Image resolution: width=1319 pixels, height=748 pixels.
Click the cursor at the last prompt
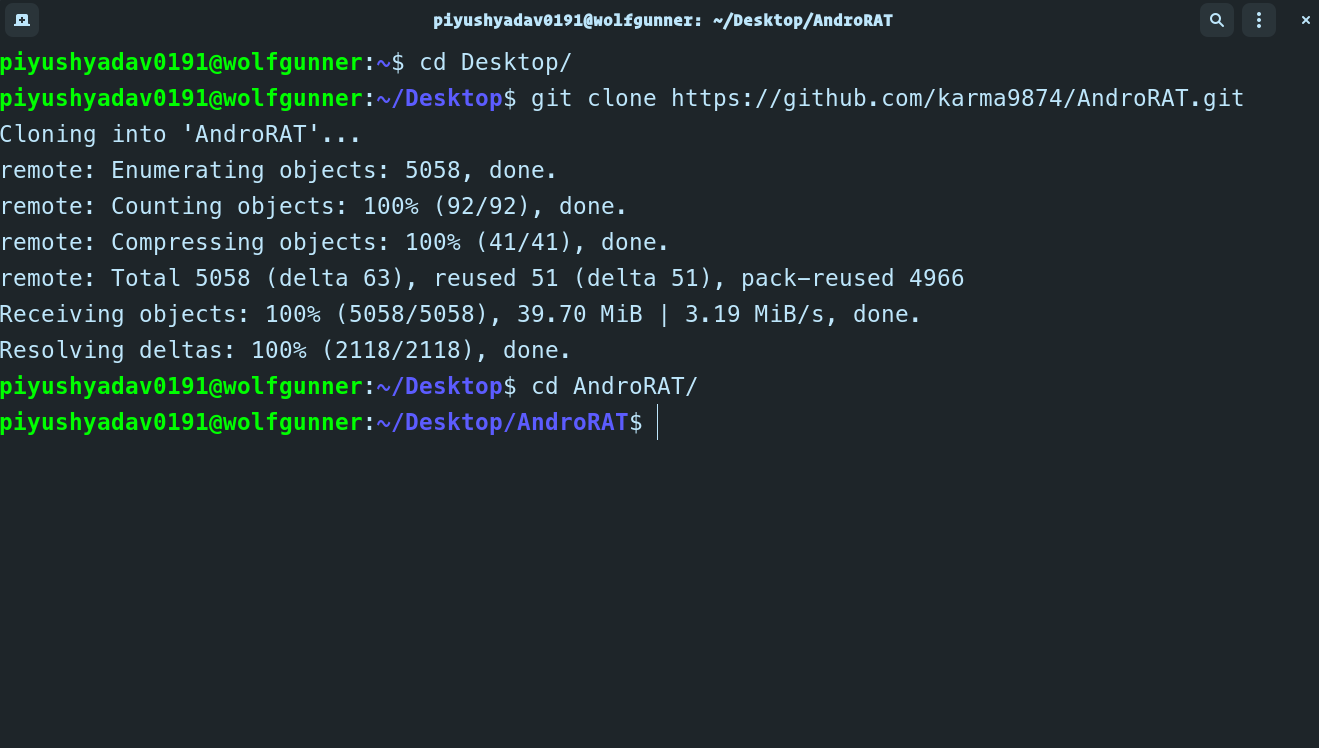point(657,422)
